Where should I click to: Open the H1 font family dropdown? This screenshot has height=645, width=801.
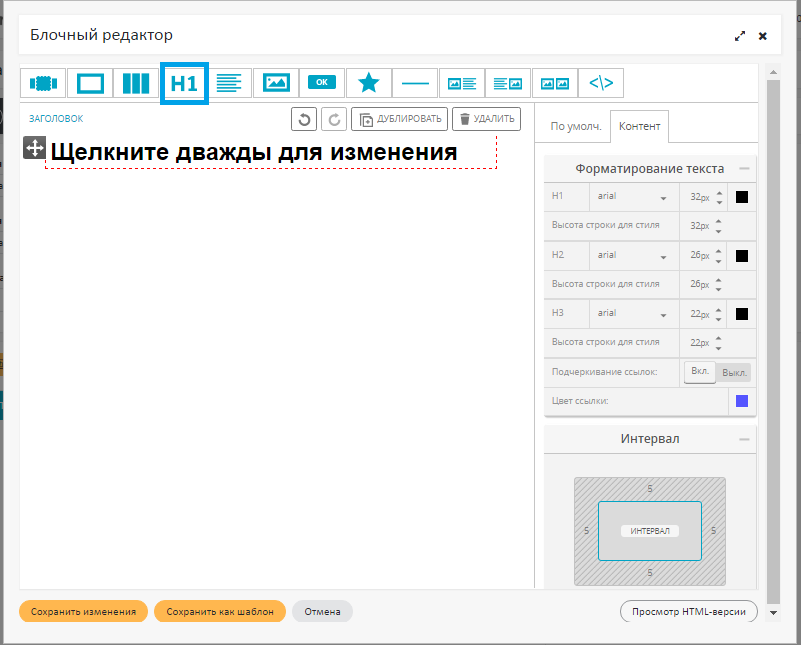633,197
